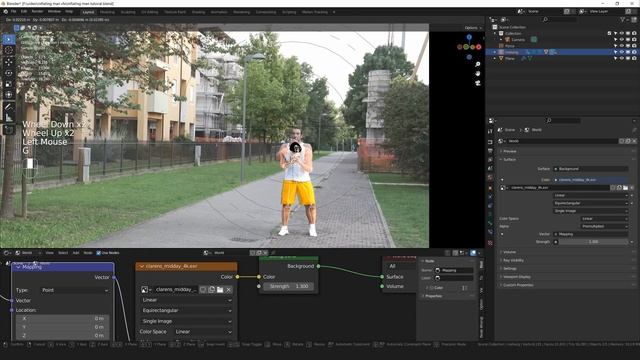Toggle eye visibility for the selected outliner row

click(622, 52)
